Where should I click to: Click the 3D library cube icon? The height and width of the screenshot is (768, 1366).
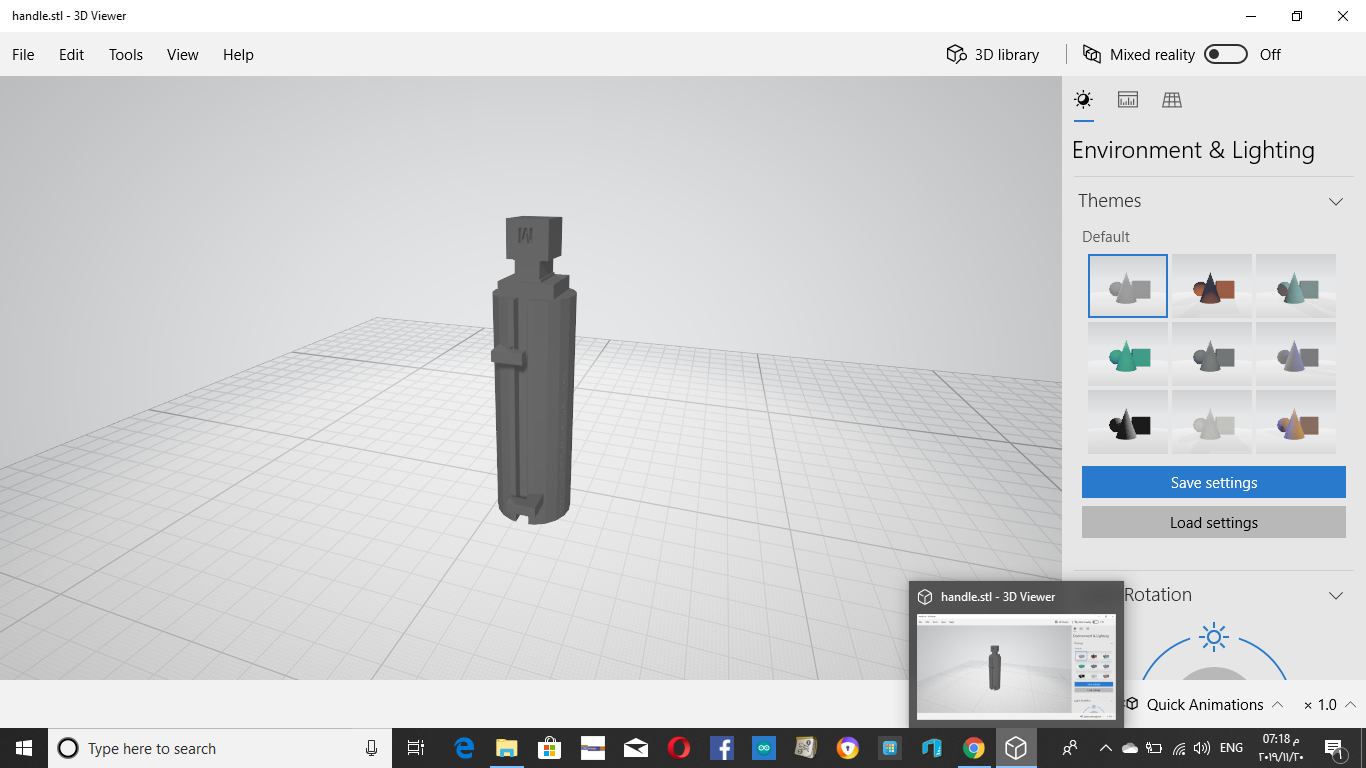click(956, 54)
